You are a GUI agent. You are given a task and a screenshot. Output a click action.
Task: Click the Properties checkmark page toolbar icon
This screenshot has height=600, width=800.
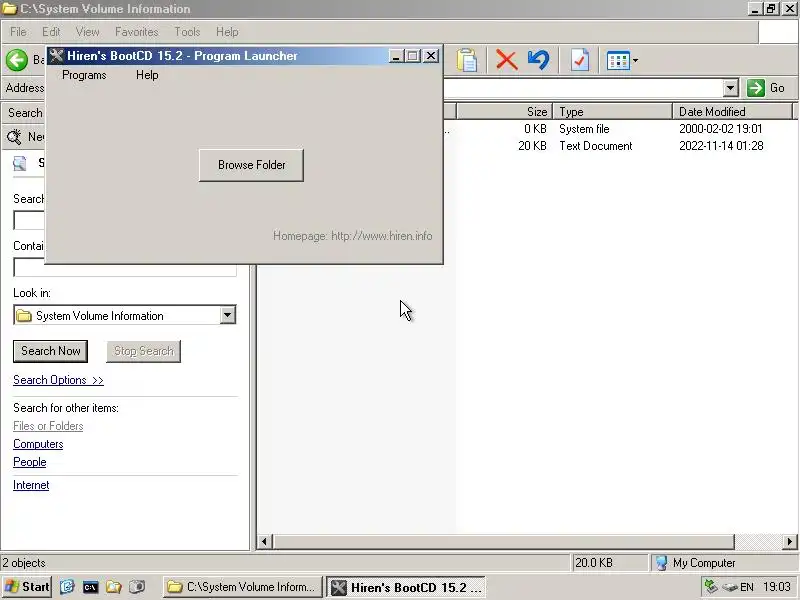click(x=579, y=60)
